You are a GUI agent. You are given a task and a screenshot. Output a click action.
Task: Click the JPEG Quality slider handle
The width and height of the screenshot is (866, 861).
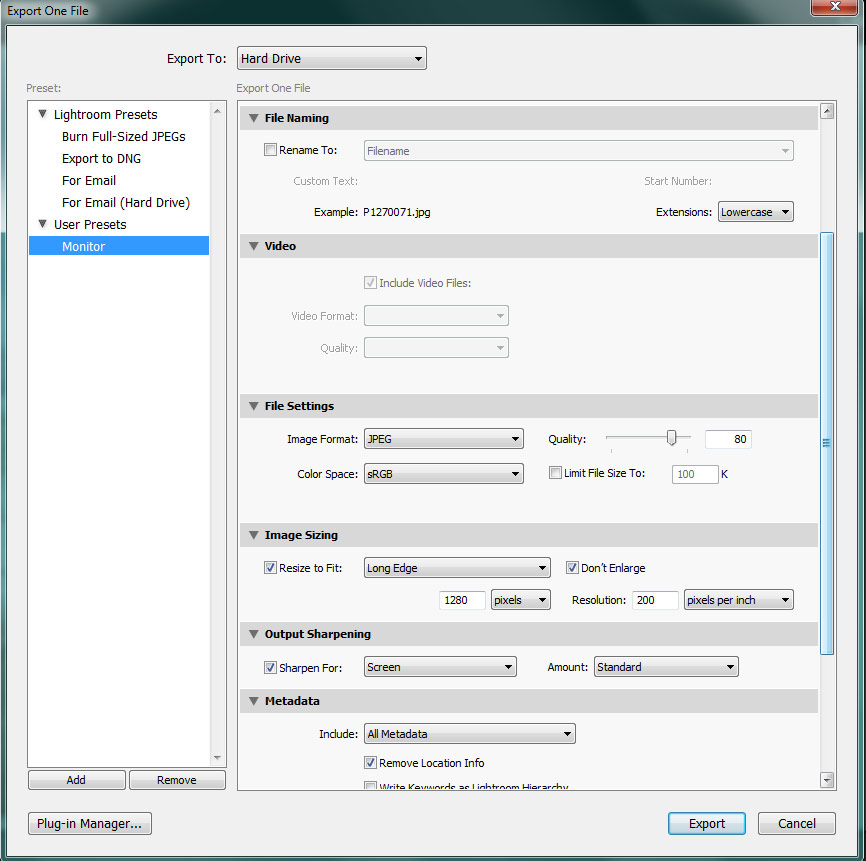[672, 438]
